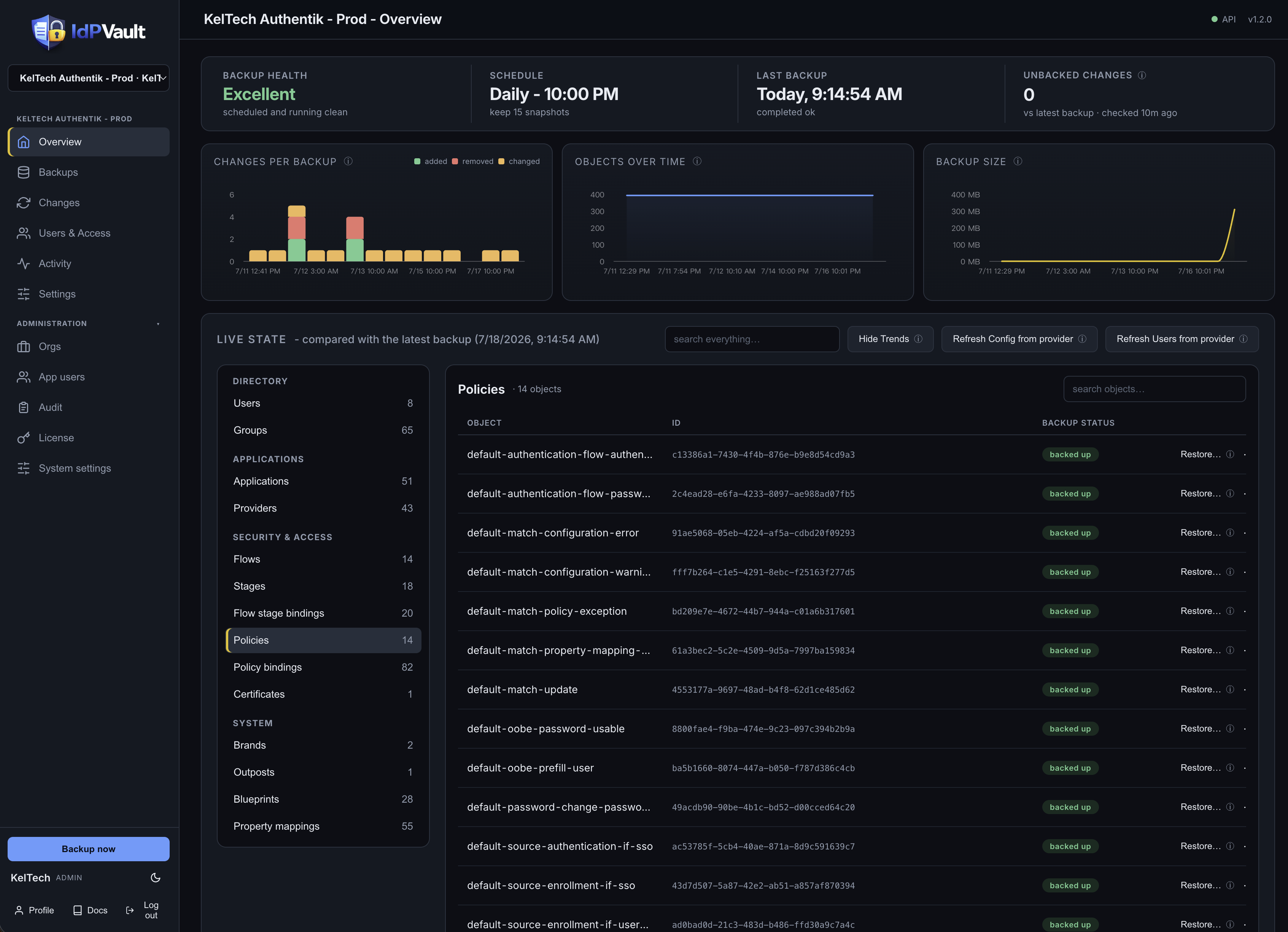This screenshot has width=1288, height=932.
Task: Click row menu dot for default-match-policy-exception
Action: (1244, 611)
